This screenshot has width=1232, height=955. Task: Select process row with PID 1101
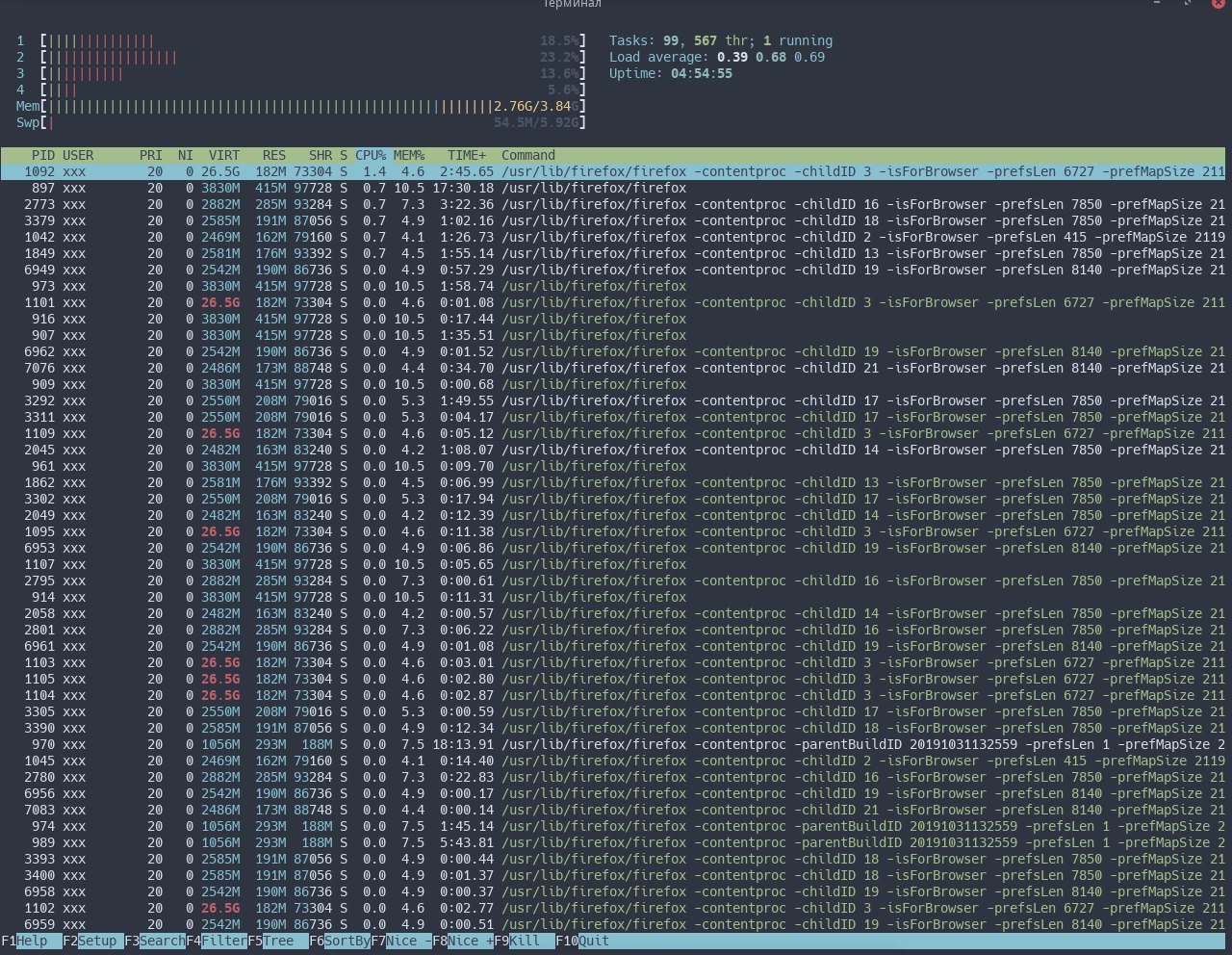[613, 302]
